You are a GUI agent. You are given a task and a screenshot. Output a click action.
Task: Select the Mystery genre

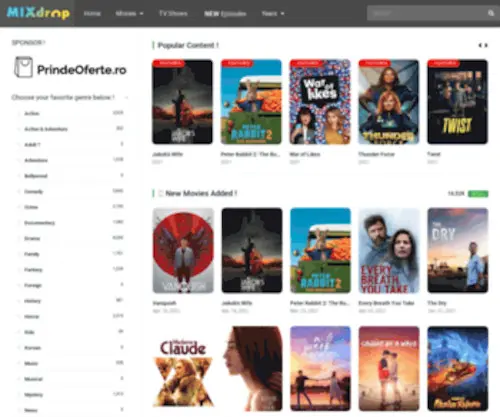[34, 395]
